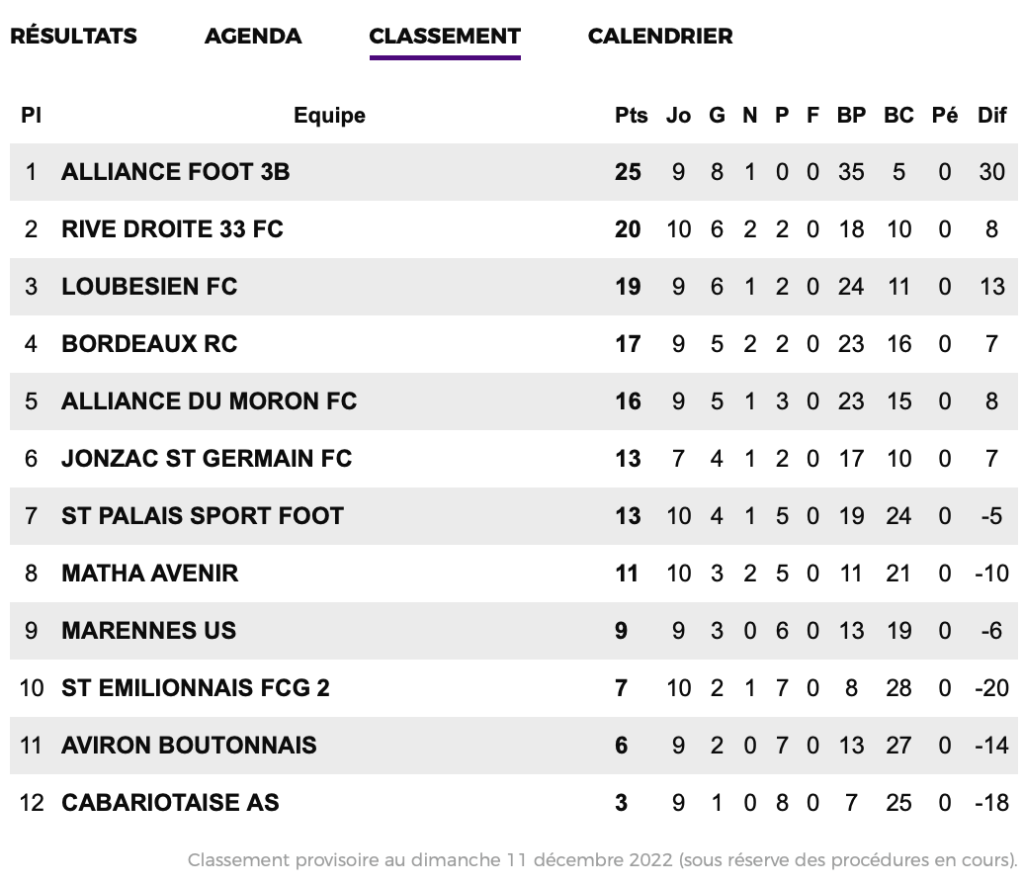1024x886 pixels.
Task: Click the Dif column header
Action: tap(991, 116)
